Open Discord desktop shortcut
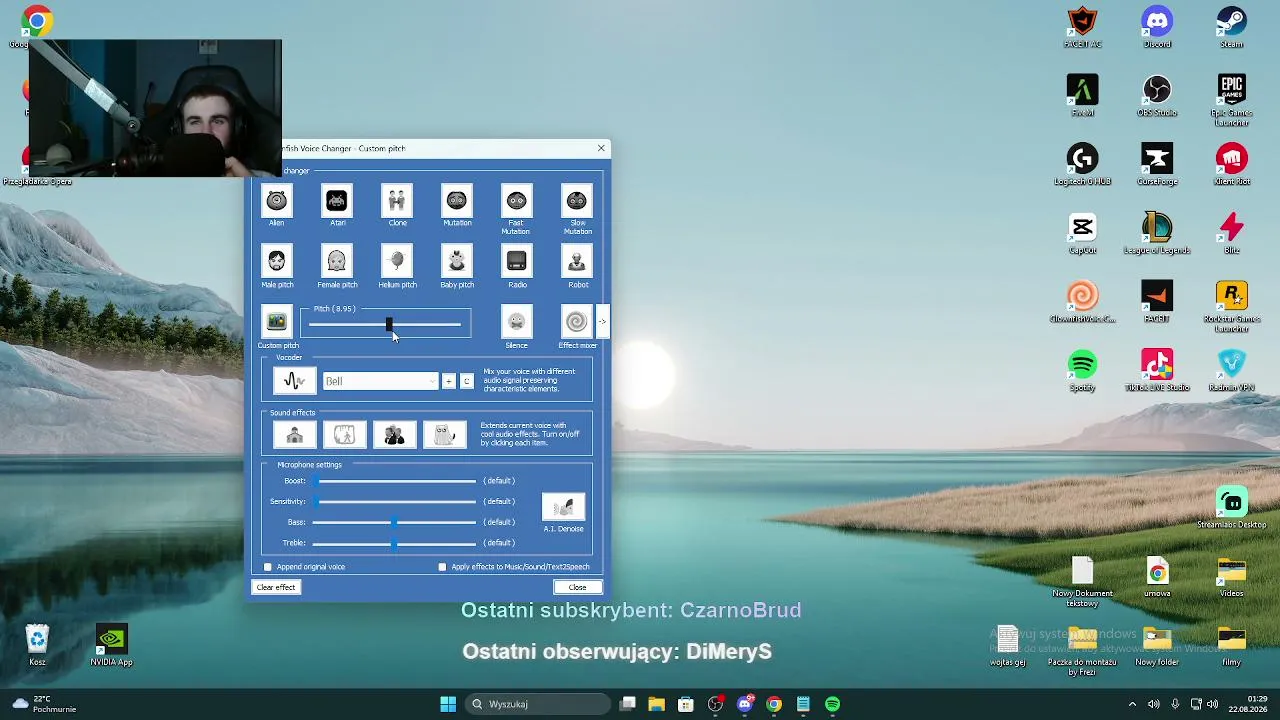Screen dimensions: 1280x720 point(1157,27)
